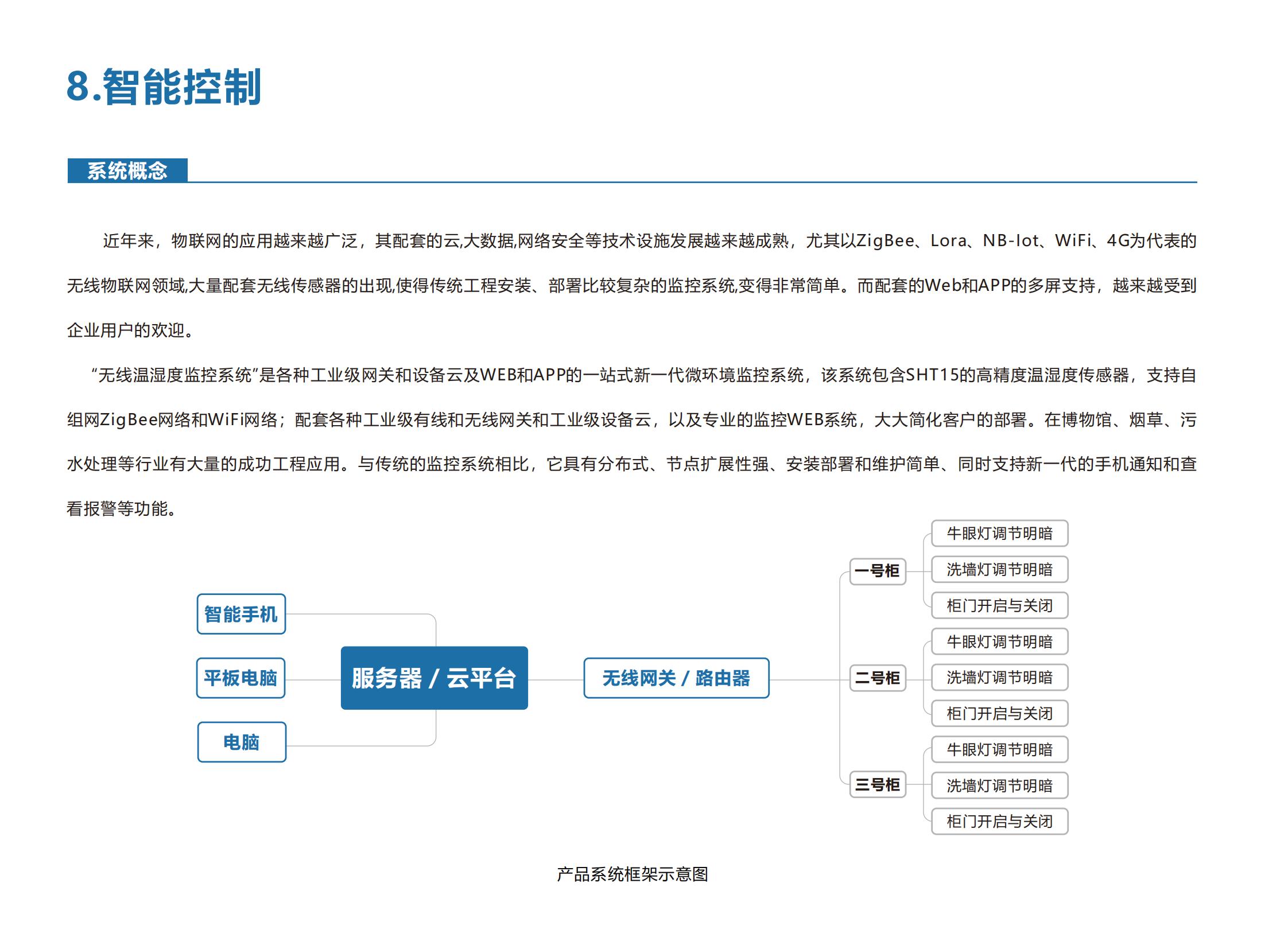The height and width of the screenshot is (949, 1288).
Task: Select the "平板电脑" diagram node
Action: pos(241,678)
